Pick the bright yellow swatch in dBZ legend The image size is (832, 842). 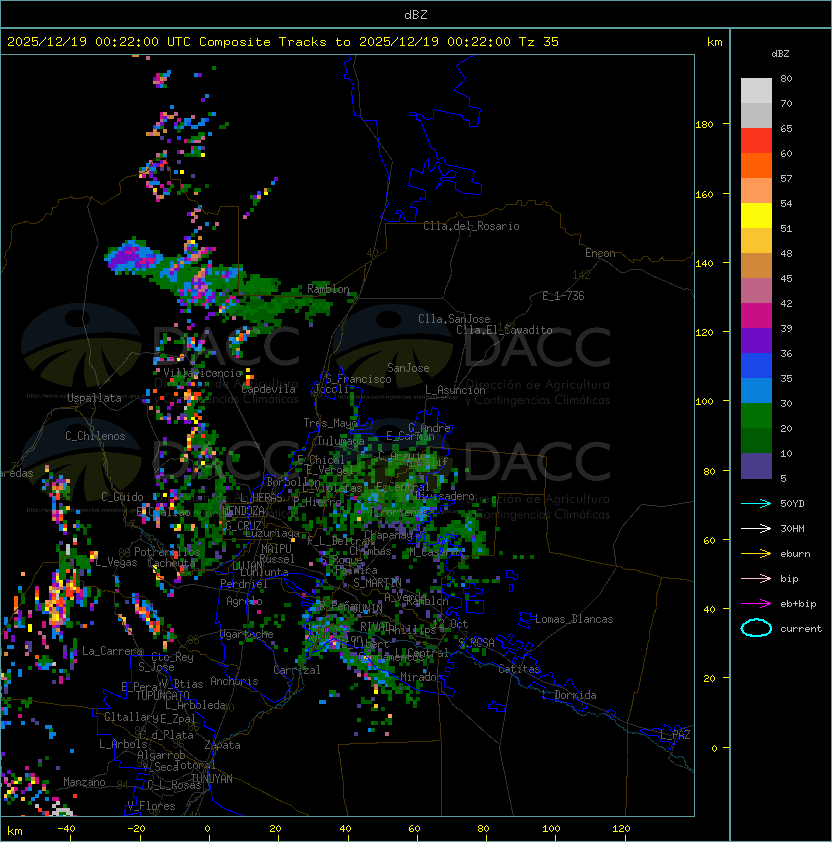point(756,216)
